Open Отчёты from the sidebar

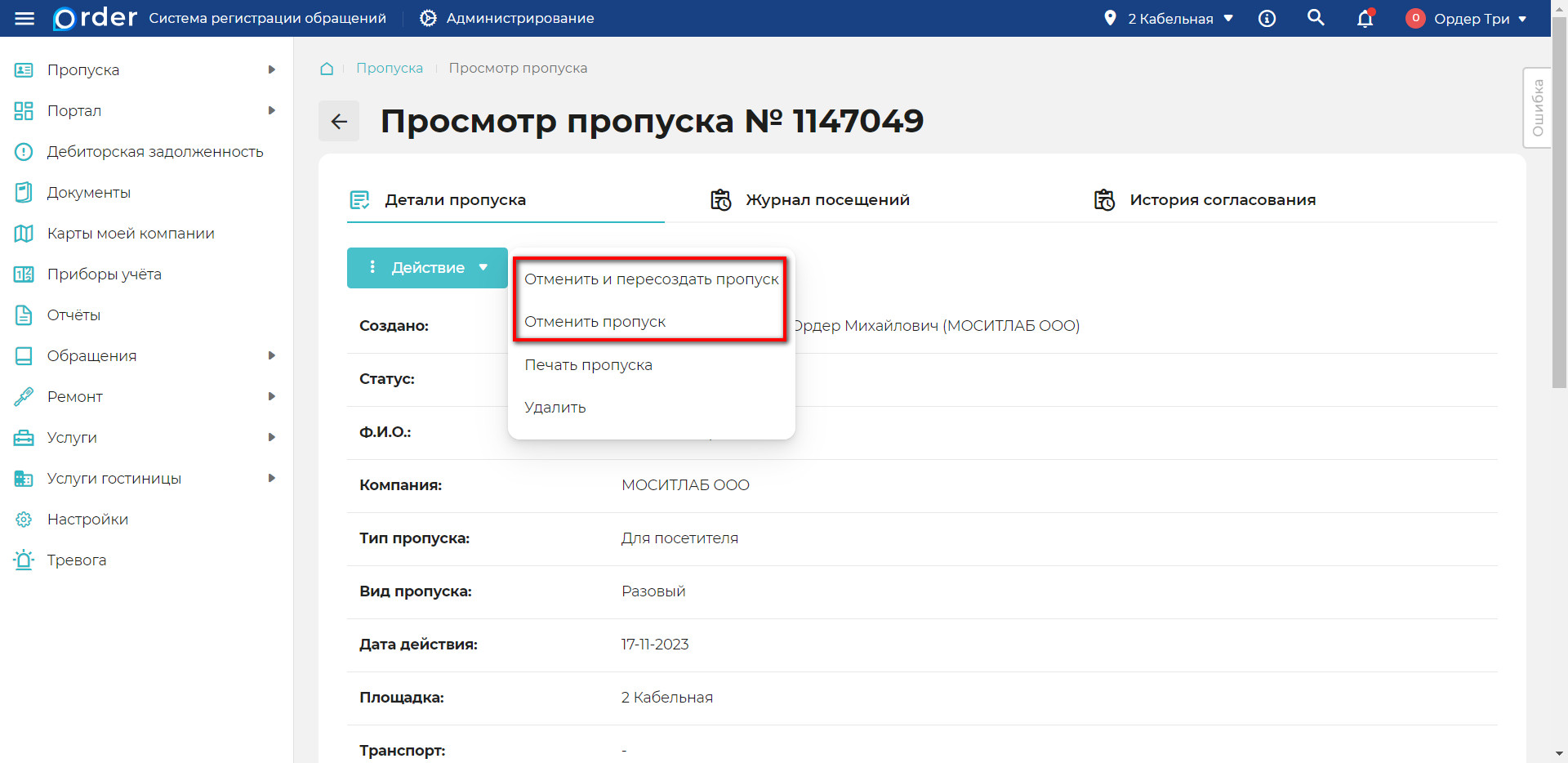[74, 315]
